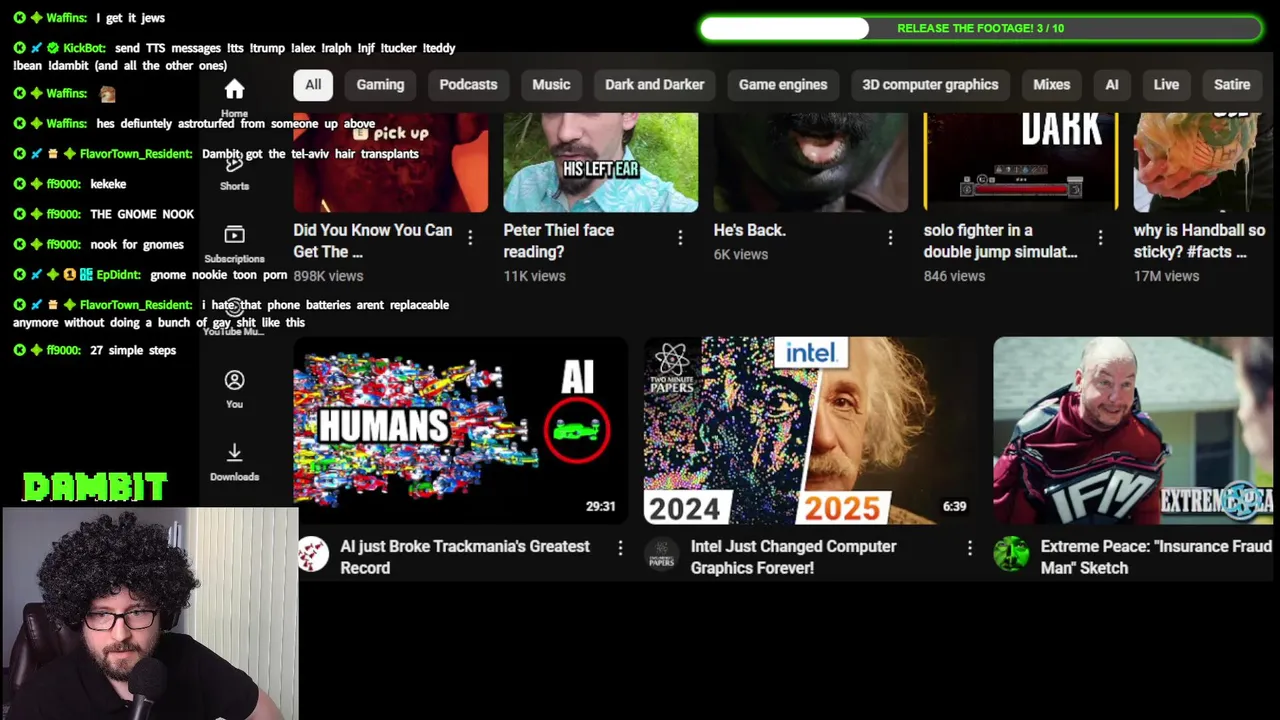Open the YouTube Home sidebar icon
Image resolution: width=1280 pixels, height=720 pixels.
[234, 89]
